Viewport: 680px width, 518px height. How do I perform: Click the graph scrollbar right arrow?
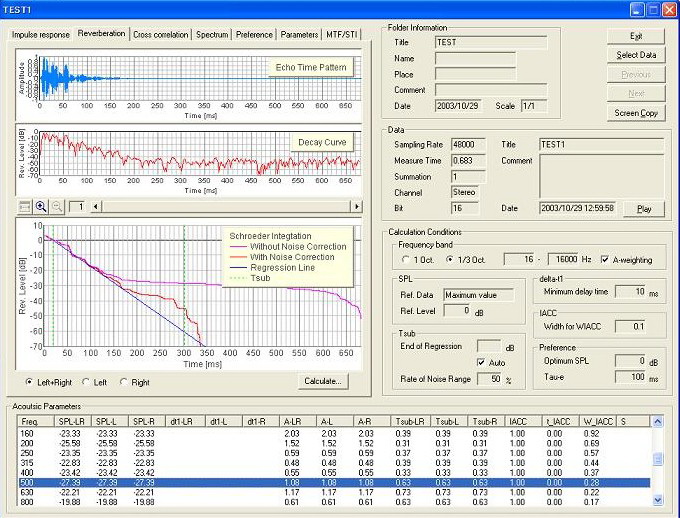(x=356, y=205)
